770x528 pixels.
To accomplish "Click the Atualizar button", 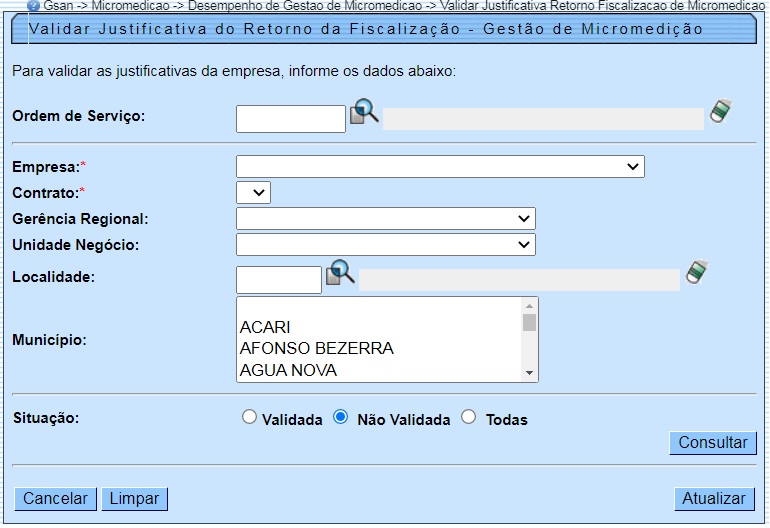I will pos(714,499).
